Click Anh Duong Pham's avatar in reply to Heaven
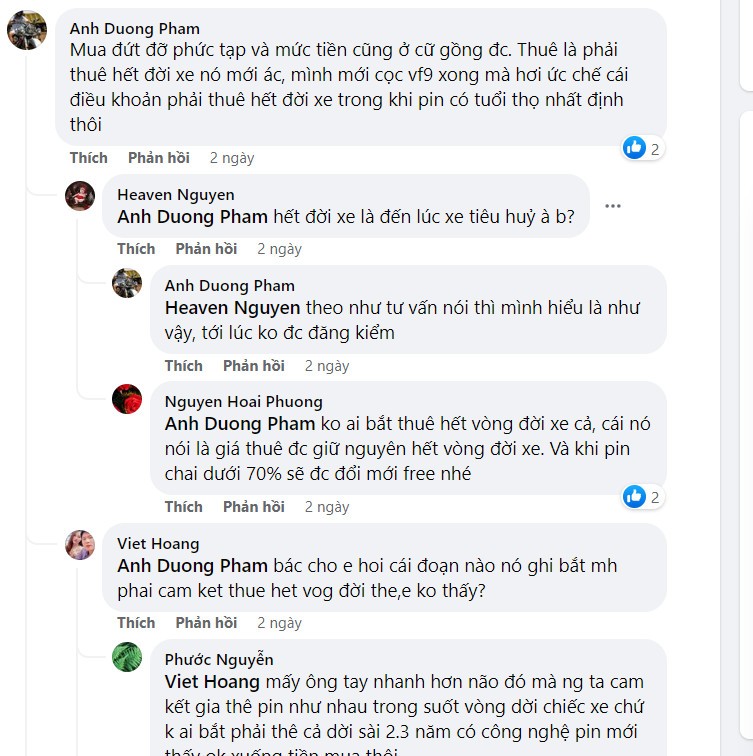Viewport: 753px width, 756px height. pyautogui.click(x=127, y=284)
